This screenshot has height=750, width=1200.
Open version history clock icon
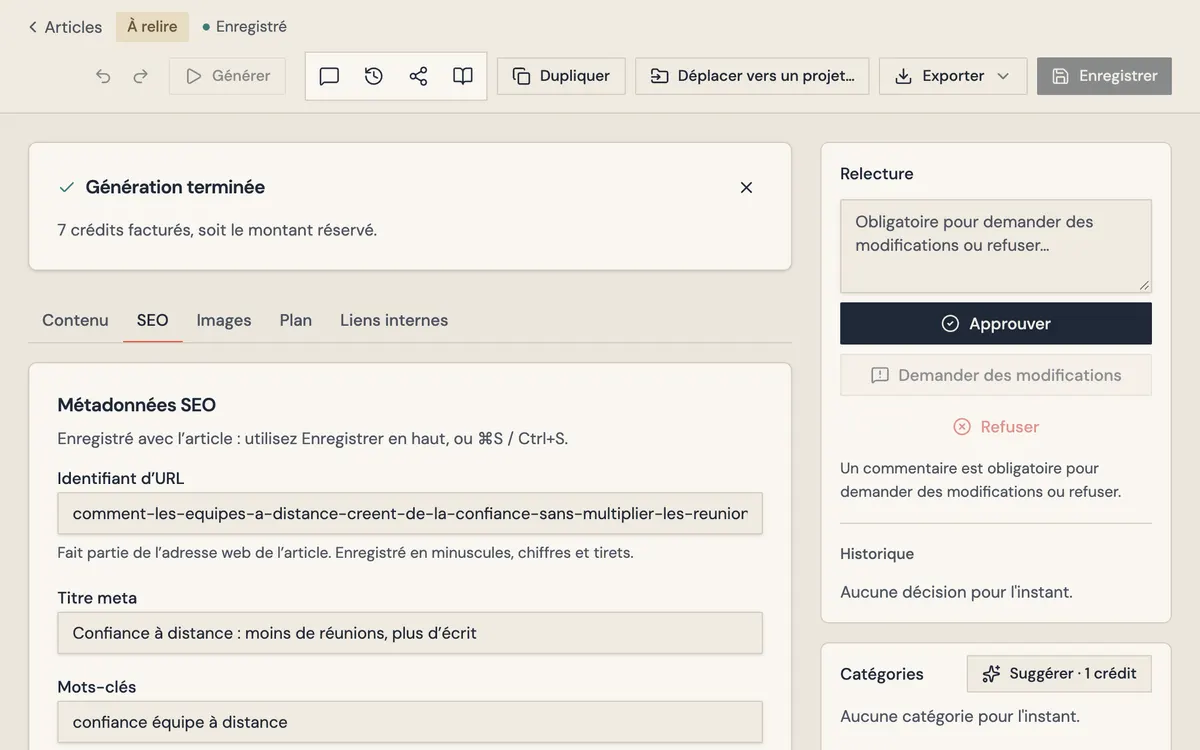pyautogui.click(x=374, y=76)
